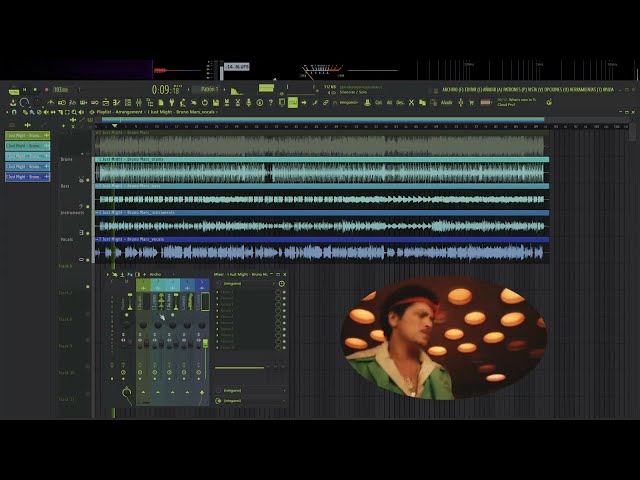The width and height of the screenshot is (640, 480).
Task: Toggle playlist magnet snap icon
Action: coord(14,112)
